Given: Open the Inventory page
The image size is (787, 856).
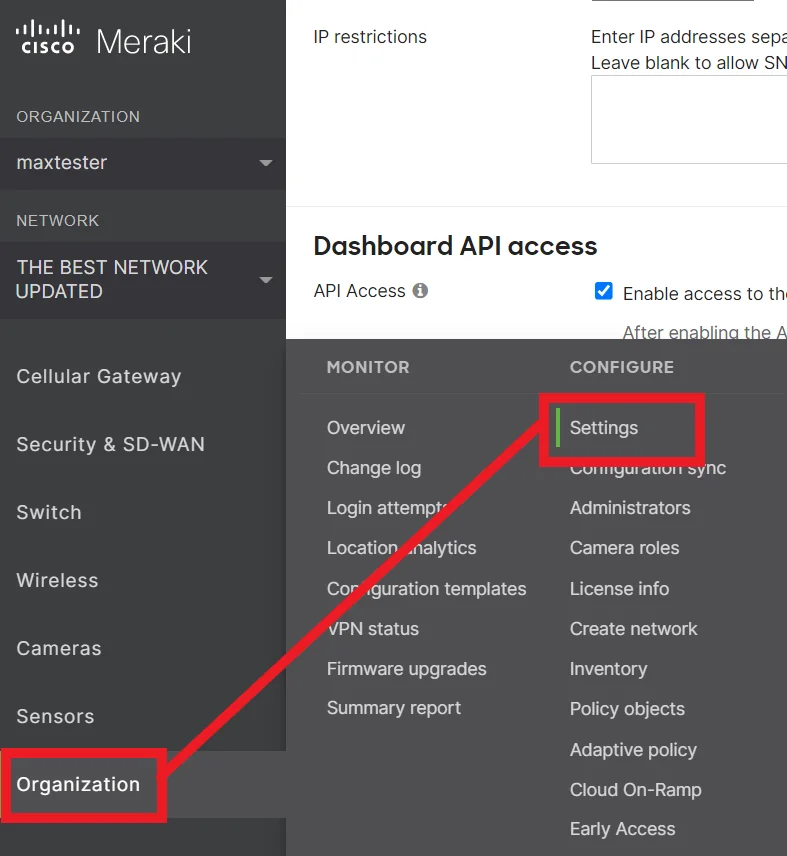Looking at the screenshot, I should point(609,669).
